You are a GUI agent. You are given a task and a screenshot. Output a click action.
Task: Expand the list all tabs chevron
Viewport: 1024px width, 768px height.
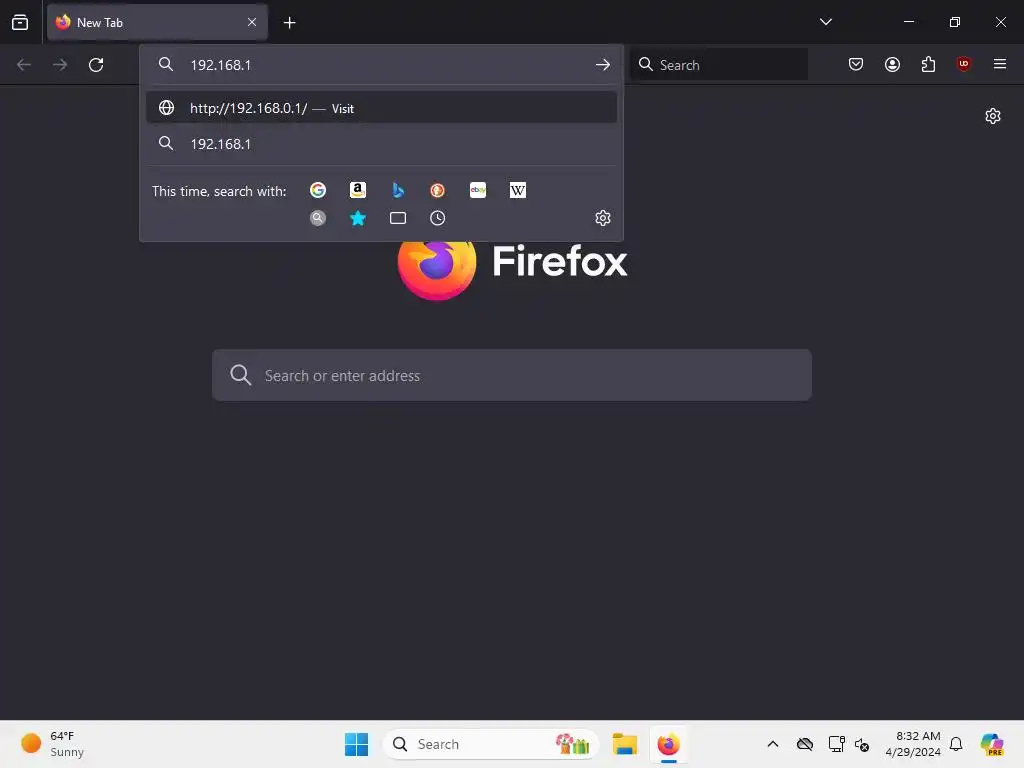(825, 22)
